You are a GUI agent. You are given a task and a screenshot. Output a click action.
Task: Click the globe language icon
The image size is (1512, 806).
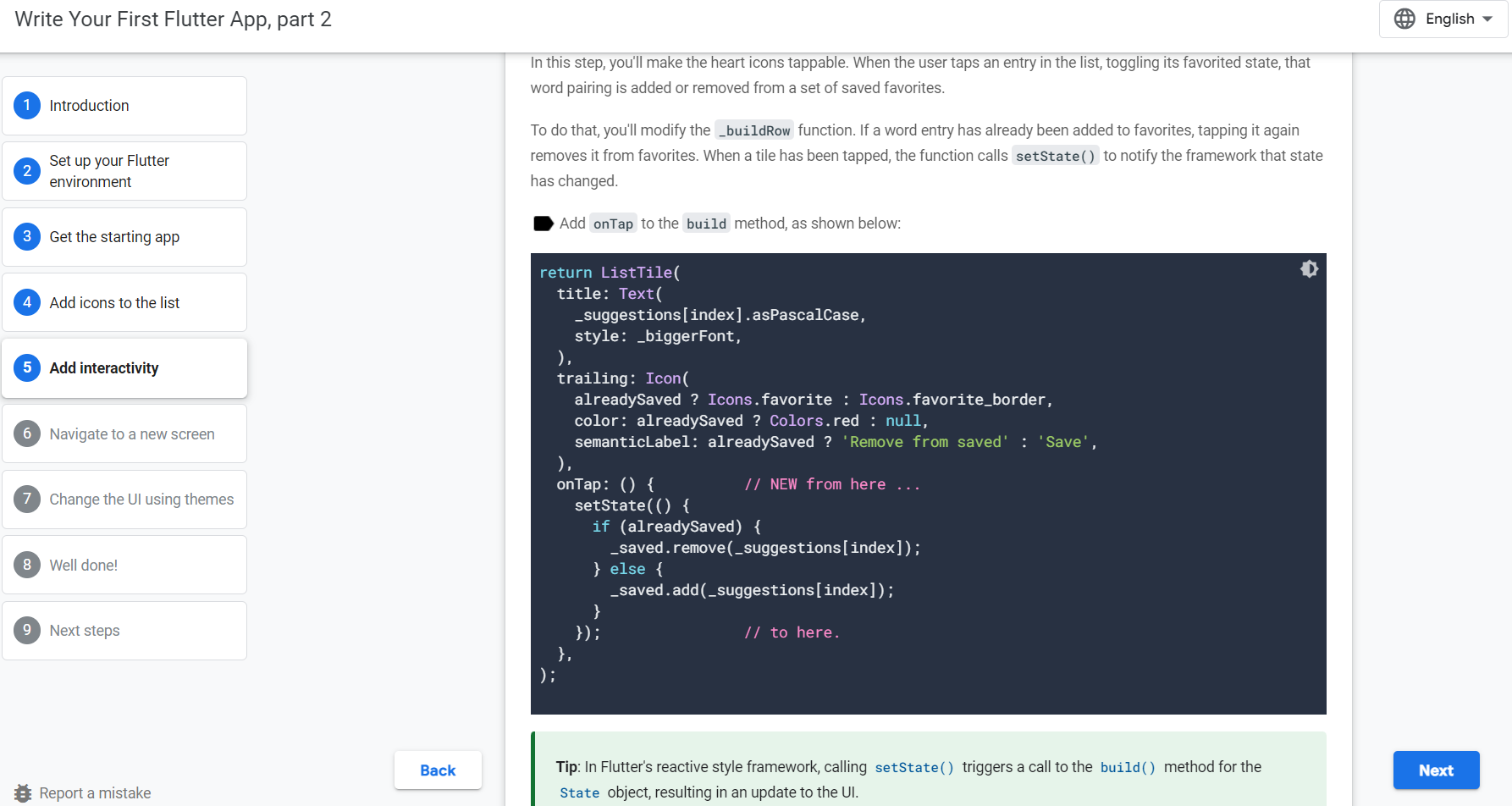(1404, 19)
